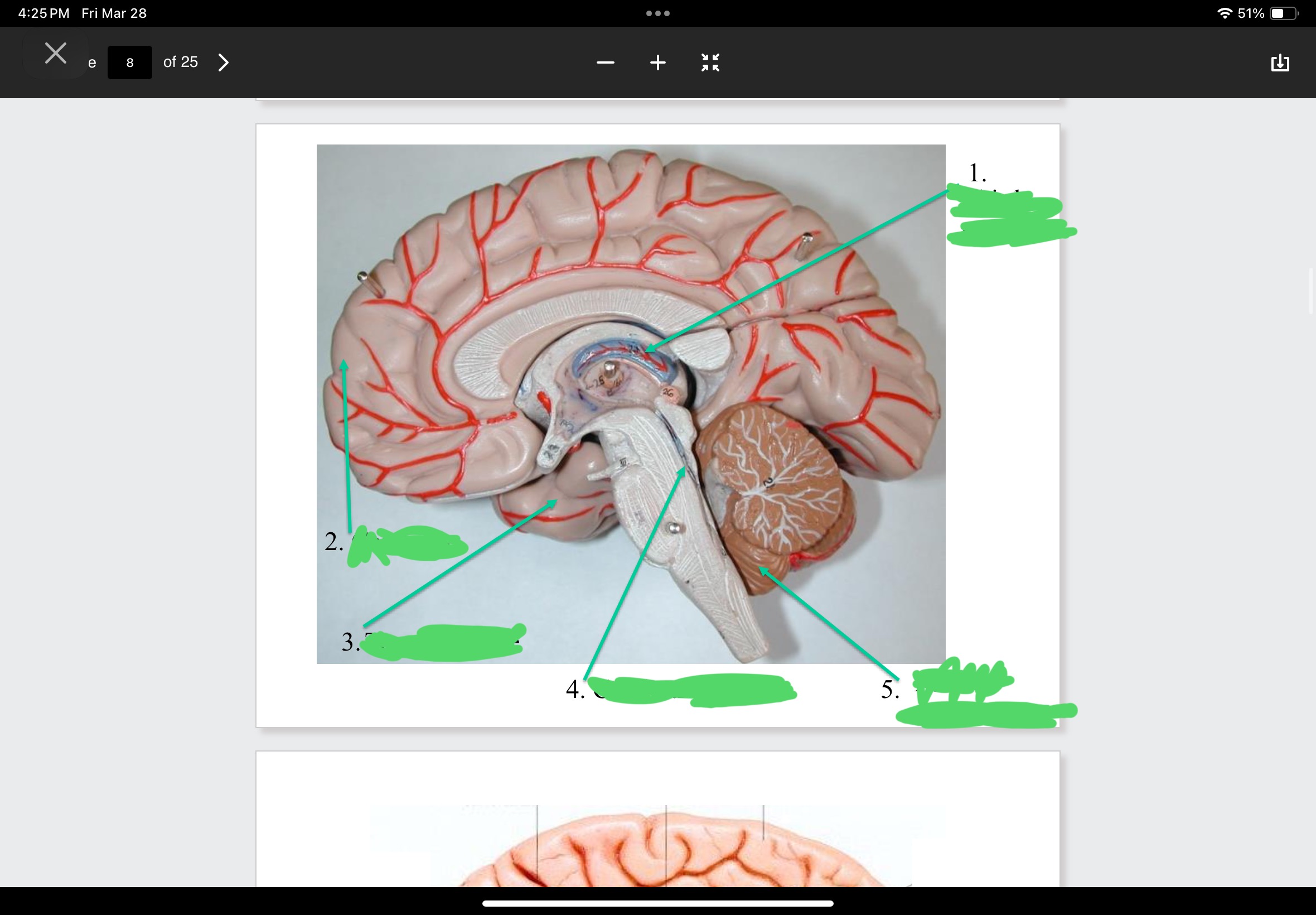Click the green scribble next to label 4
The height and width of the screenshot is (915, 1316).
coord(693,690)
